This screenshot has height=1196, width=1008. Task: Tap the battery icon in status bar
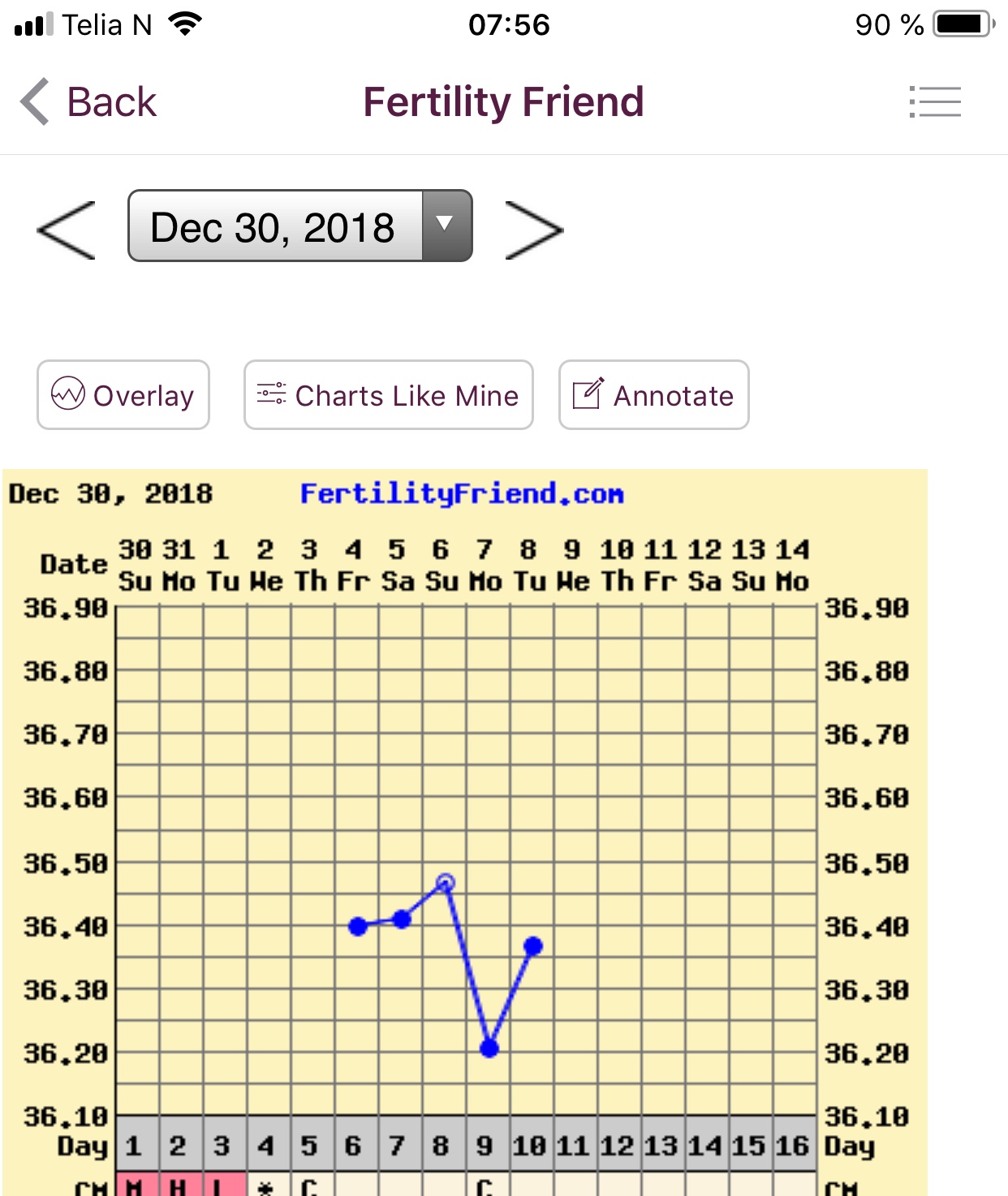point(963,24)
